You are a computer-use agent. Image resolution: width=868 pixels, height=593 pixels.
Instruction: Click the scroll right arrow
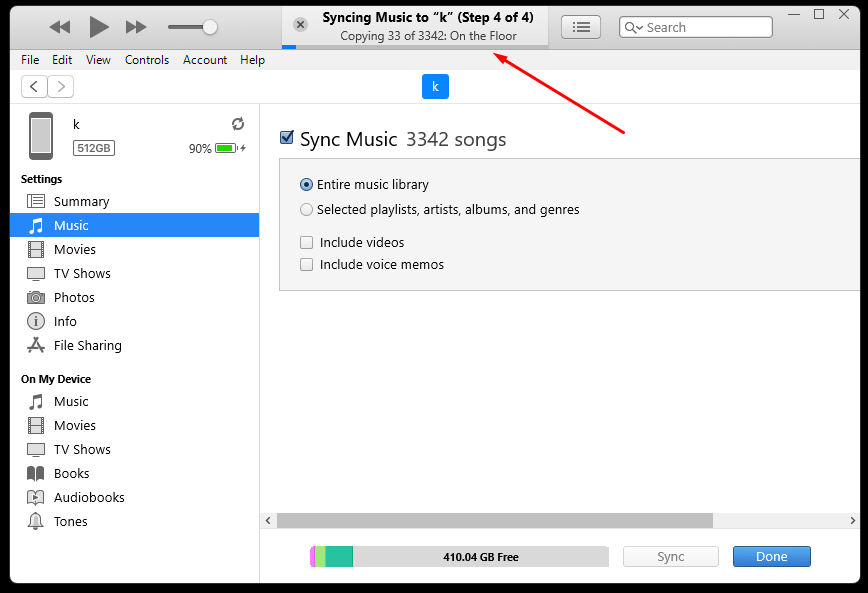(852, 520)
